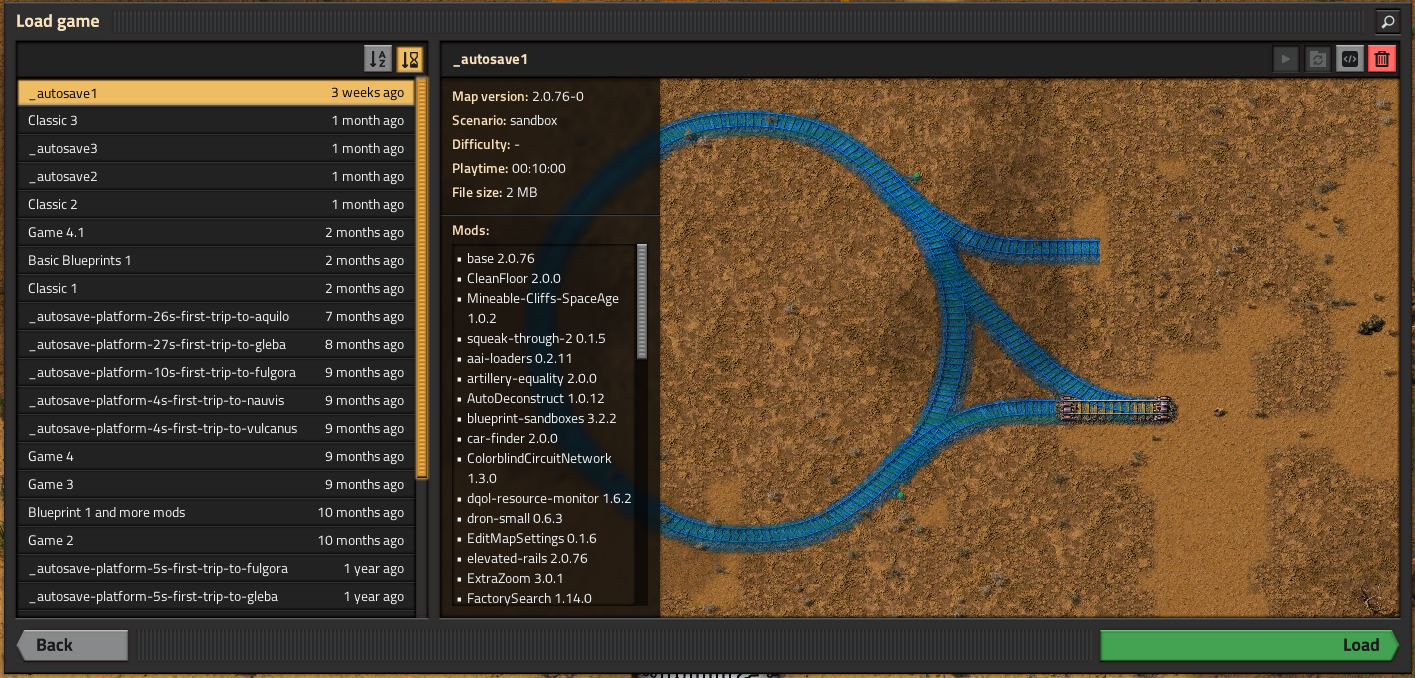Select _autosave-platform-26s-first-trip-to-aquilo save

pyautogui.click(x=216, y=317)
